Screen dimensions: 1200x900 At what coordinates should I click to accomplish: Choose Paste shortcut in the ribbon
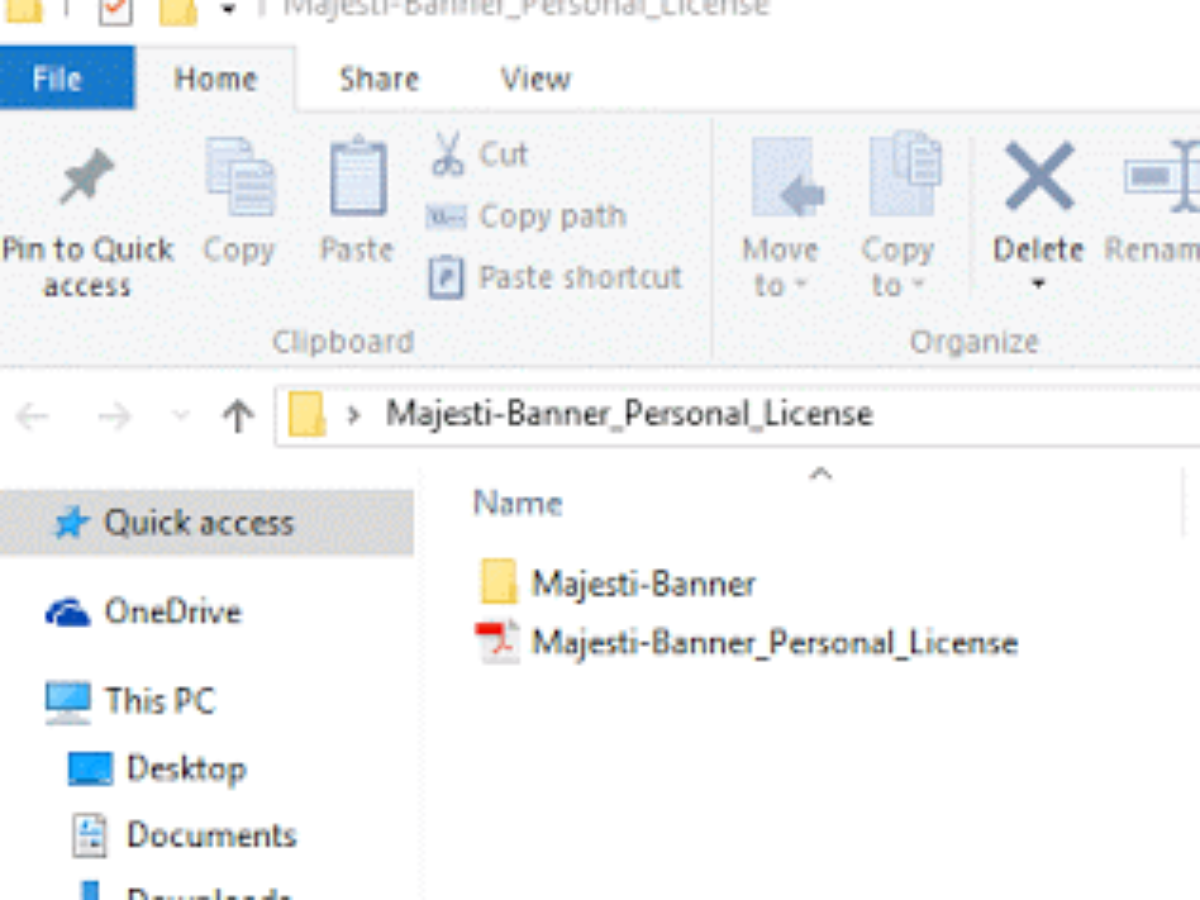point(579,277)
